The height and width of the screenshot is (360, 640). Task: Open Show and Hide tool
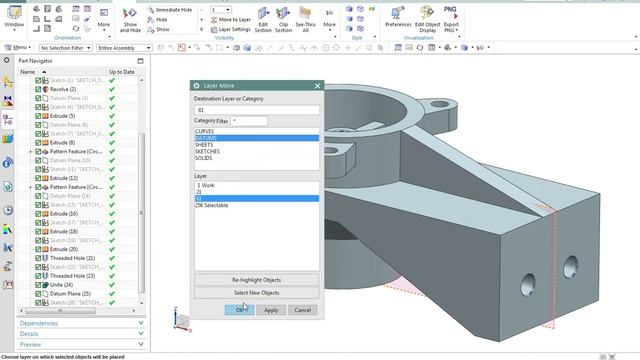pos(130,20)
